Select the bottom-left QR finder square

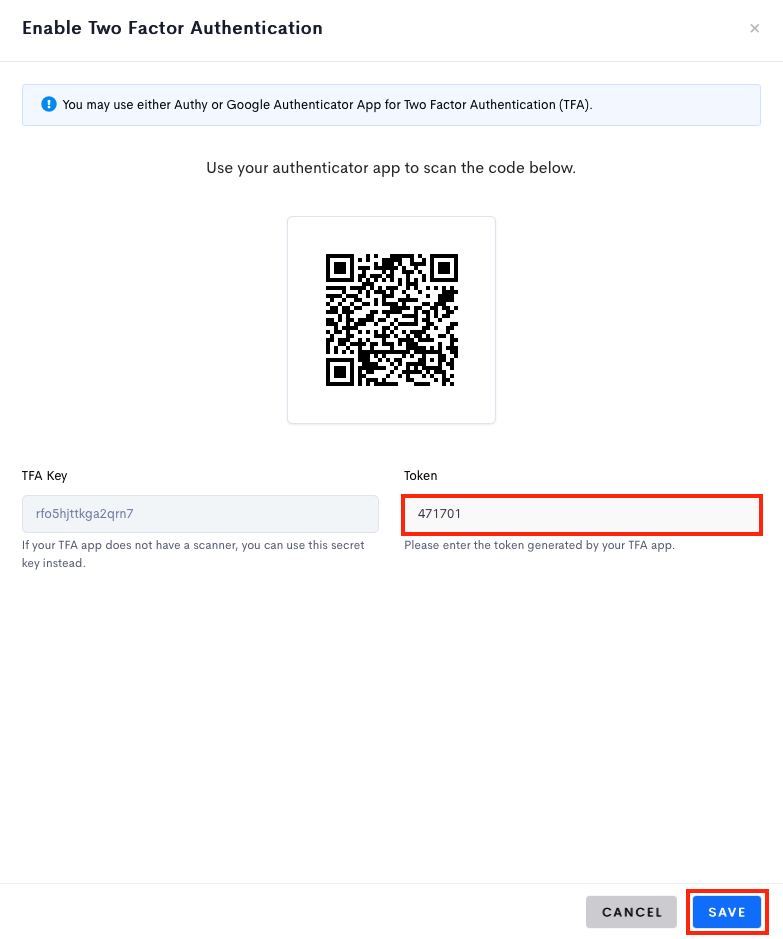click(340, 372)
